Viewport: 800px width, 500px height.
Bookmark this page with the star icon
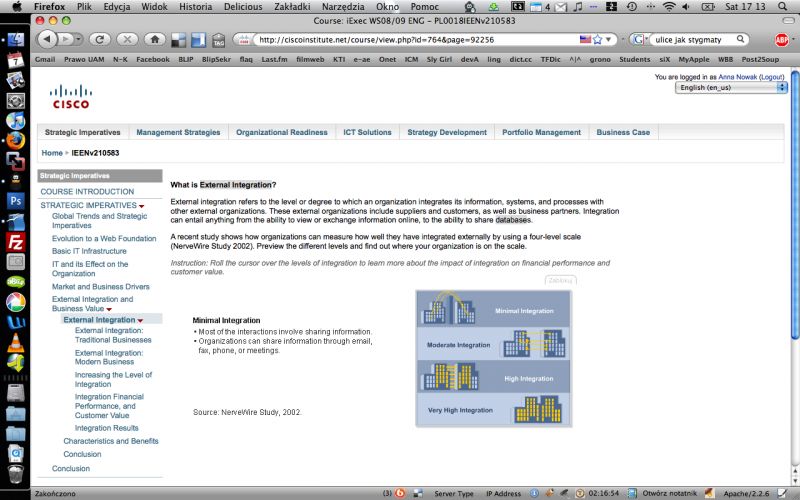pos(597,39)
